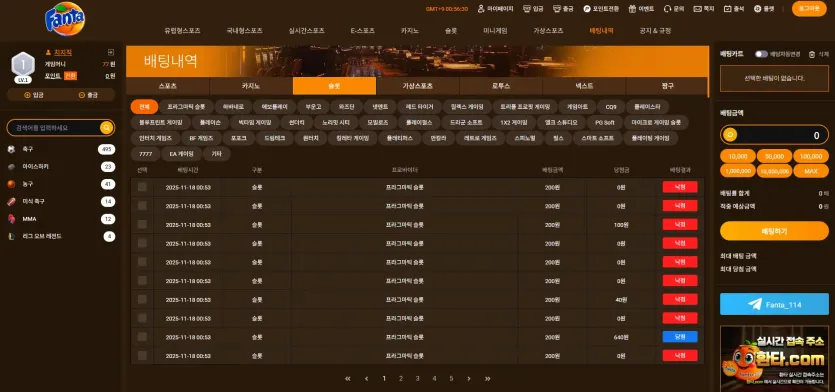Click the orange search magnifier button
The height and width of the screenshot is (392, 835).
(x=107, y=128)
